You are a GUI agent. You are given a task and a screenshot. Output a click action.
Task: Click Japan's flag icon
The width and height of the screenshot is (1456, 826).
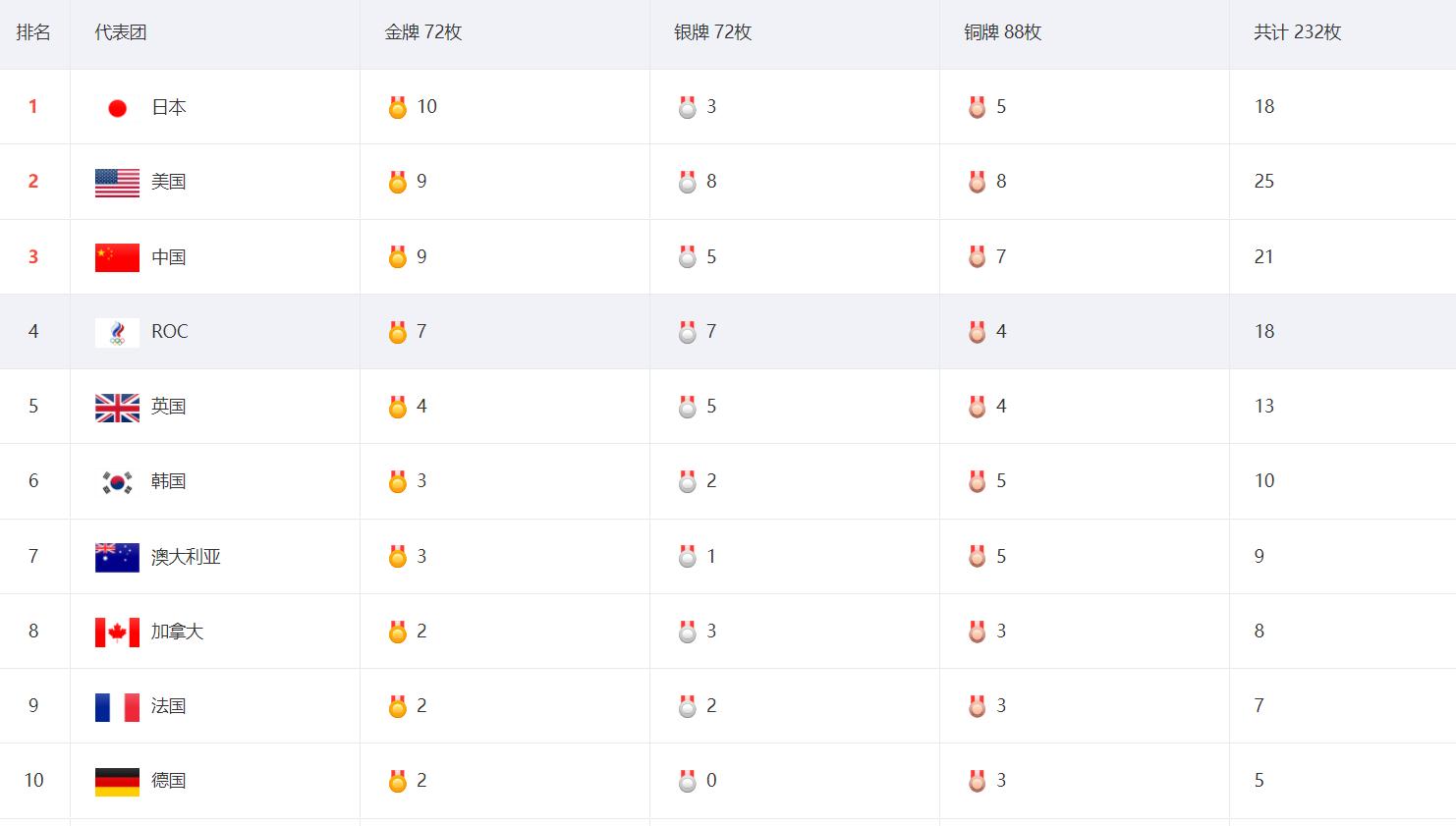[x=117, y=107]
